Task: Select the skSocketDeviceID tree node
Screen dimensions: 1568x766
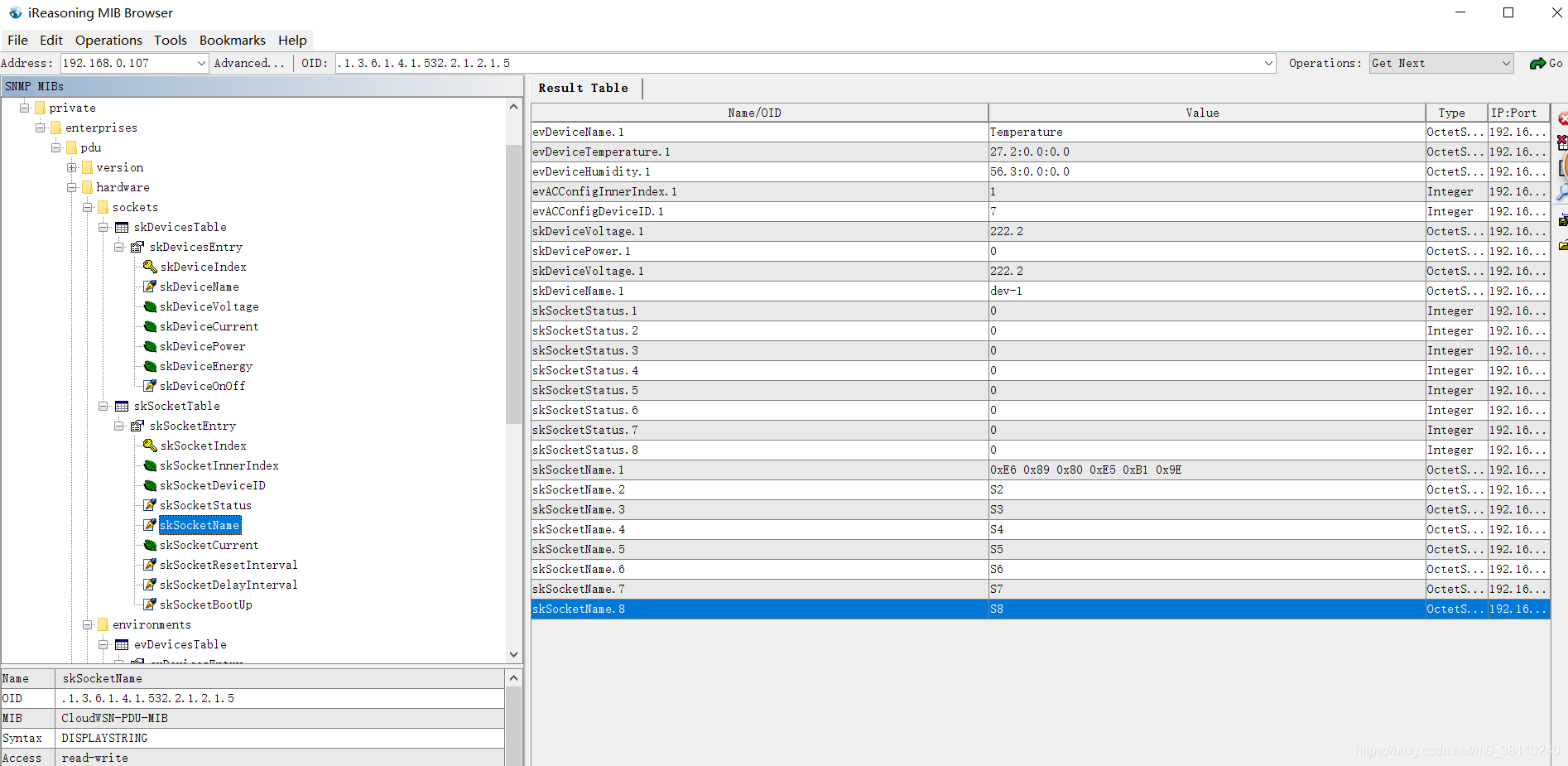Action: pyautogui.click(x=213, y=485)
